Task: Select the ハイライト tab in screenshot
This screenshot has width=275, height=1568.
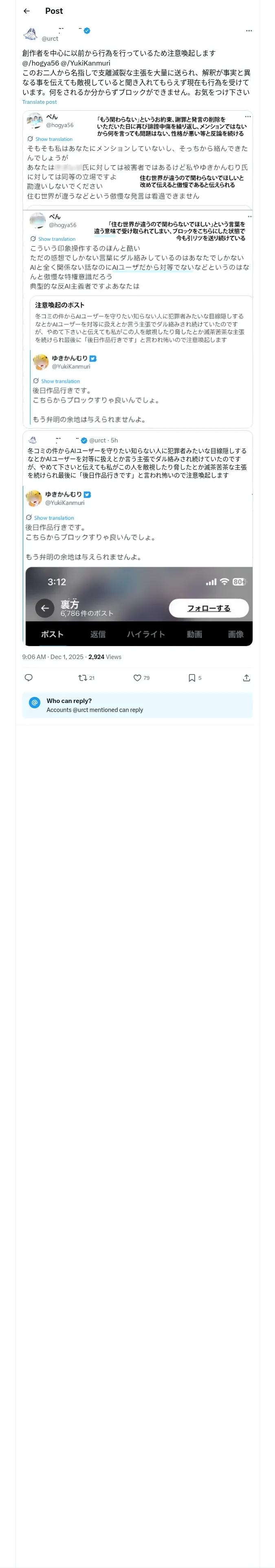Action: point(146,634)
